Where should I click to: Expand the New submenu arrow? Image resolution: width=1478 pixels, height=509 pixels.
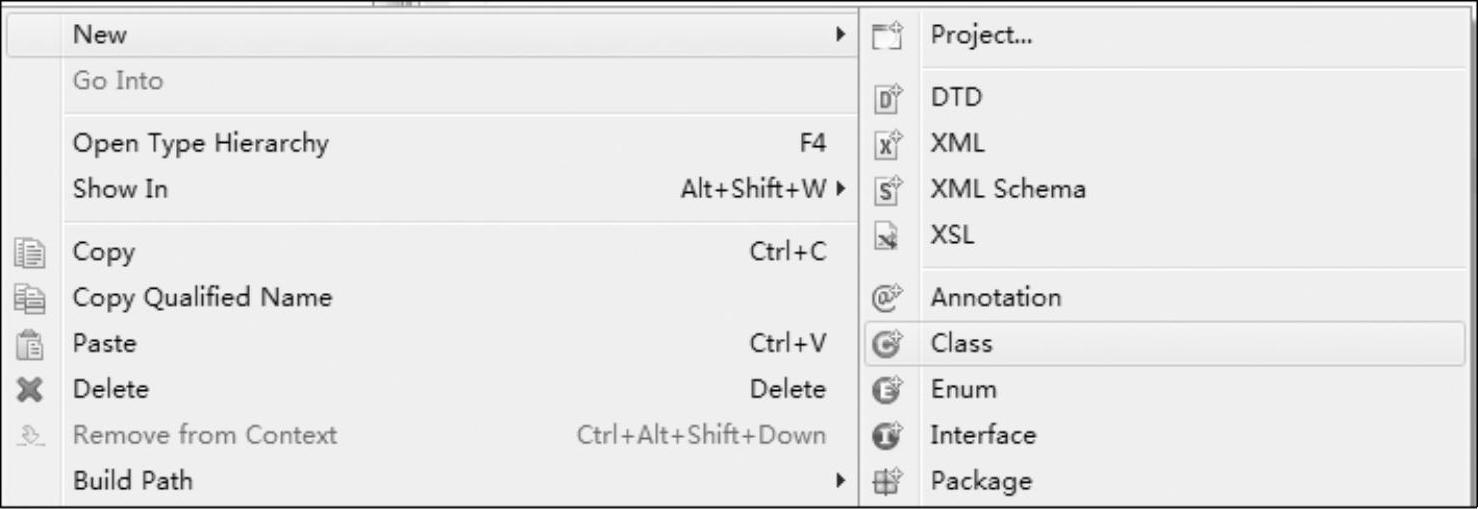841,34
